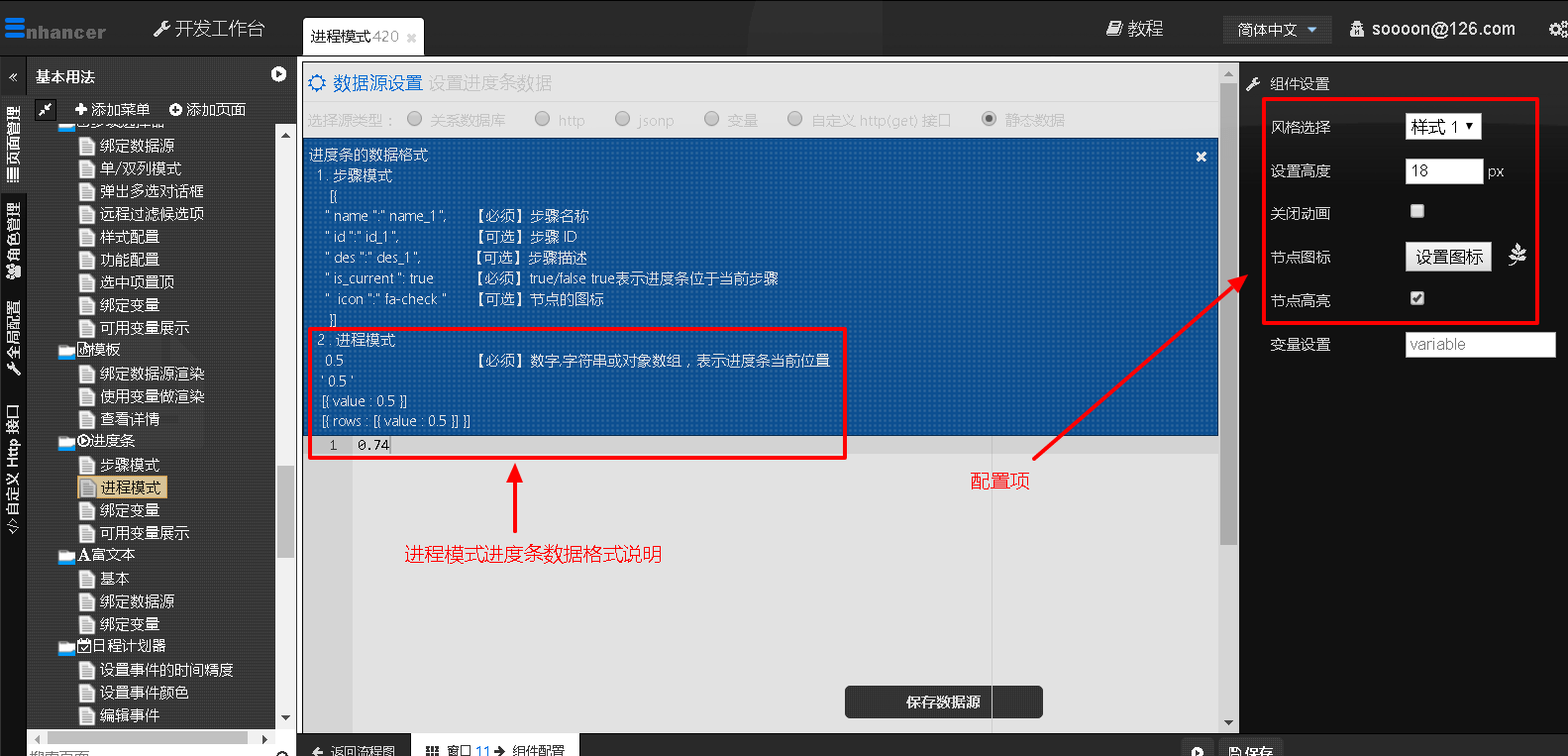The height and width of the screenshot is (756, 1568).
Task: Open the 风格选择 样式 1 dropdown
Action: coord(1442,127)
